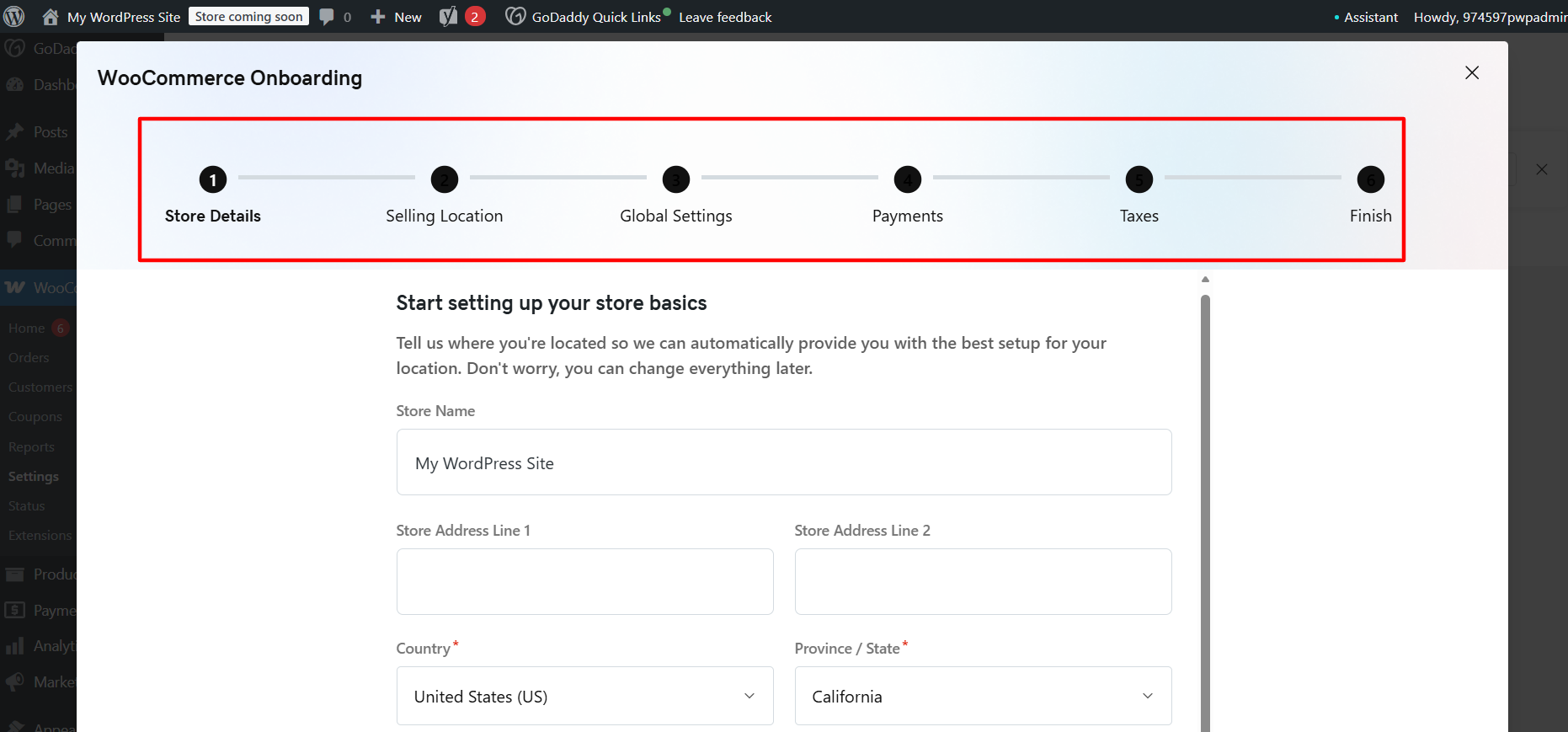This screenshot has height=732, width=1568.
Task: Click the Posts pin icon in sidebar
Action: [14, 132]
